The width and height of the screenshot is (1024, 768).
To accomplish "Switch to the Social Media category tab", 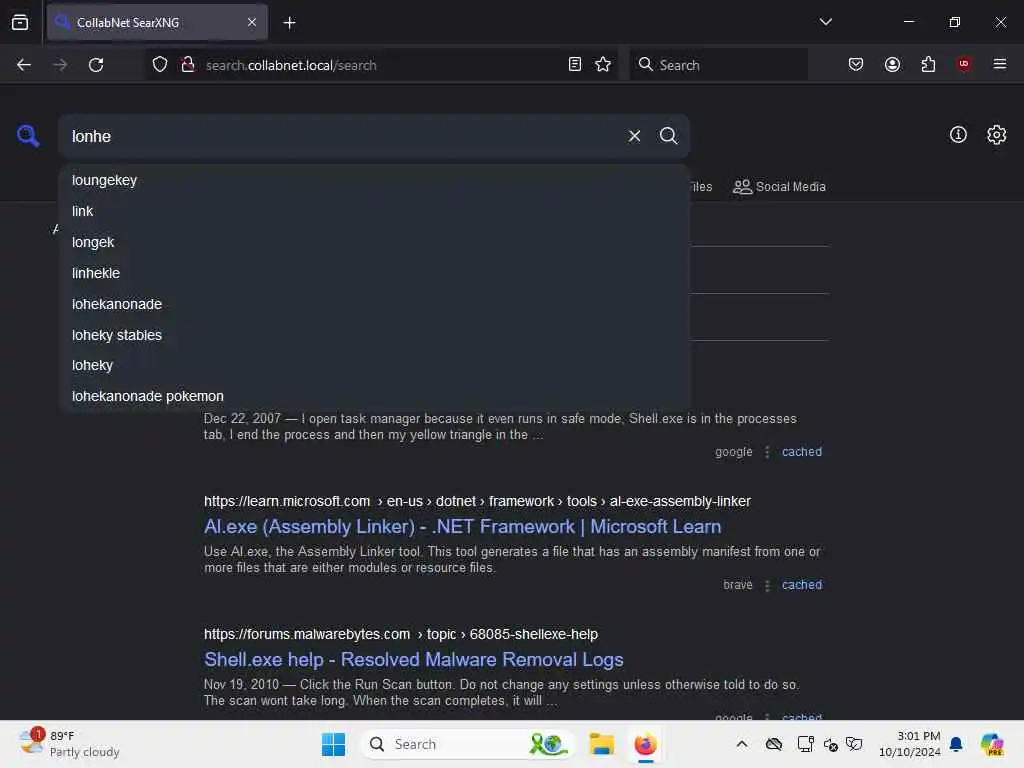I will pos(779,187).
